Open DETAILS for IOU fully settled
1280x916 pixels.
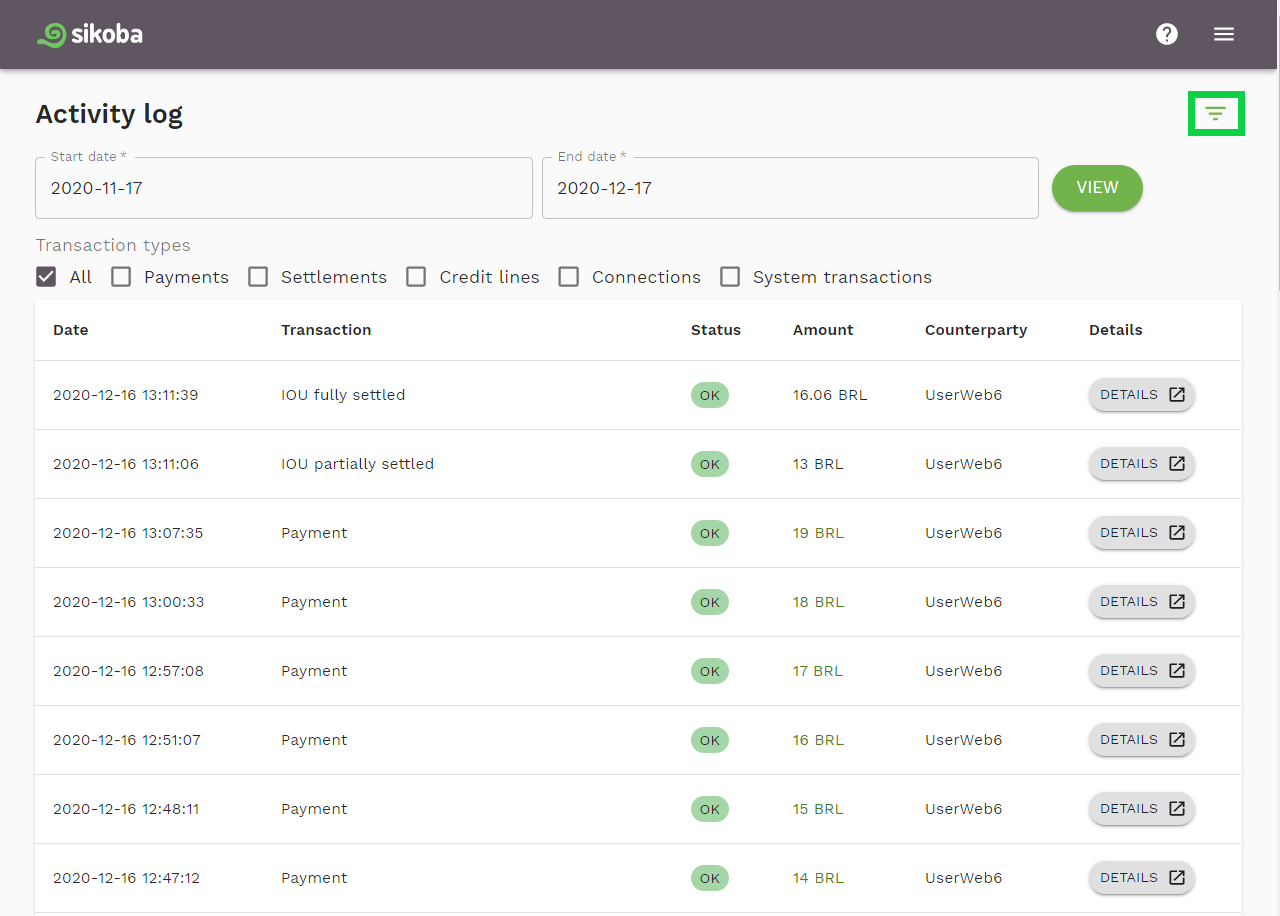pos(1142,395)
